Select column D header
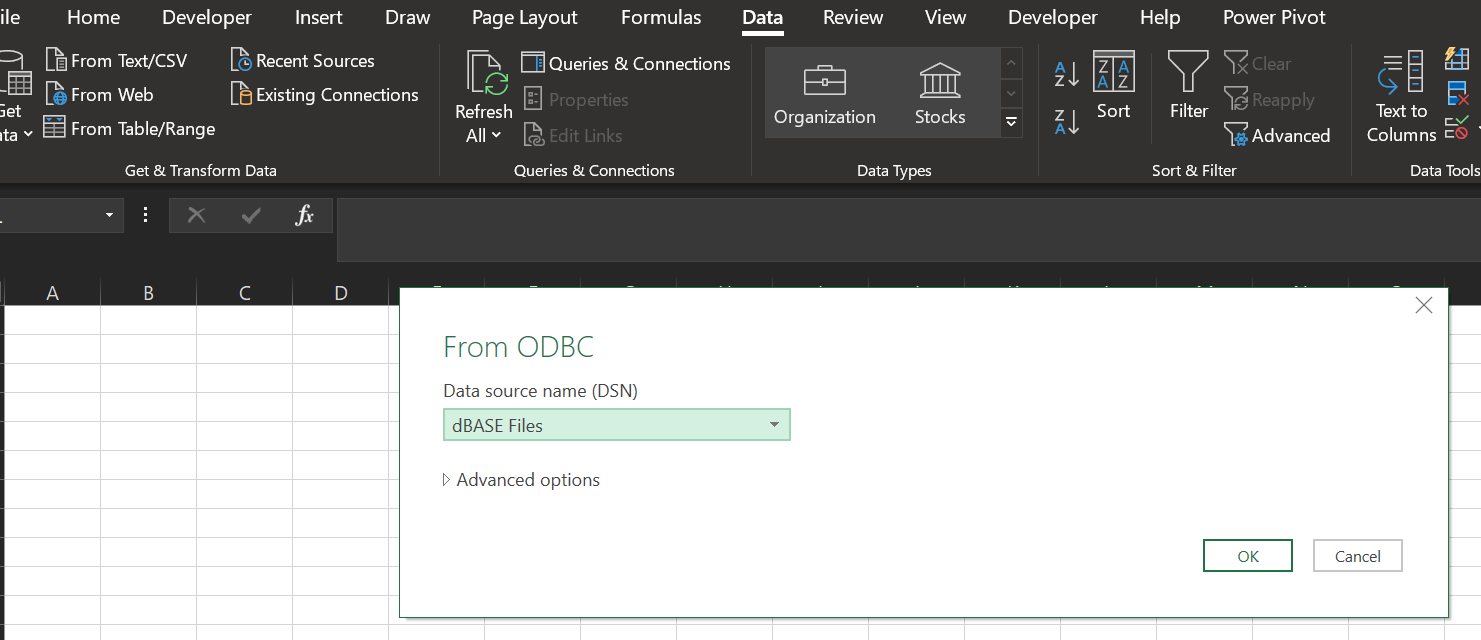This screenshot has width=1481, height=640. click(341, 293)
